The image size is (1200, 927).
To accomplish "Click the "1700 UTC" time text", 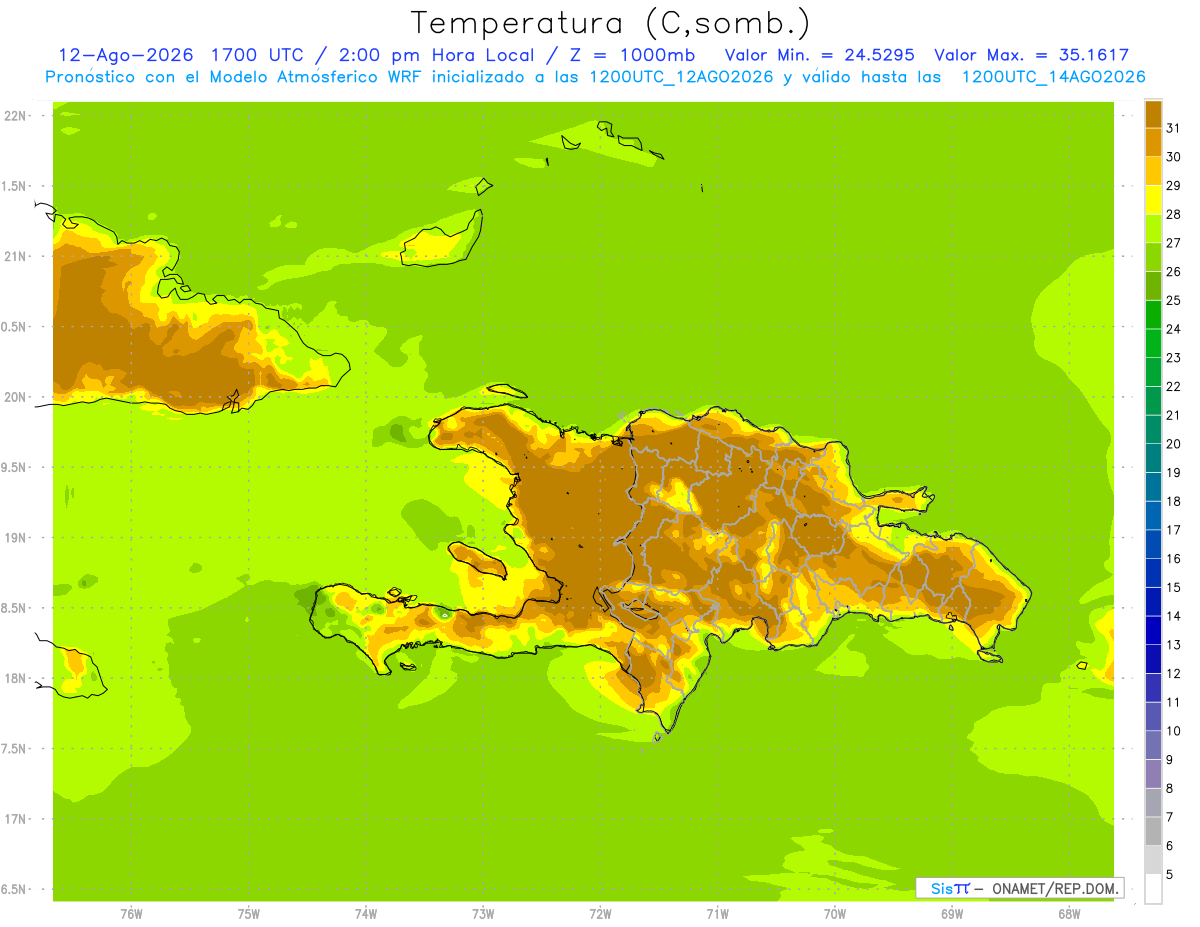I will 255,55.
